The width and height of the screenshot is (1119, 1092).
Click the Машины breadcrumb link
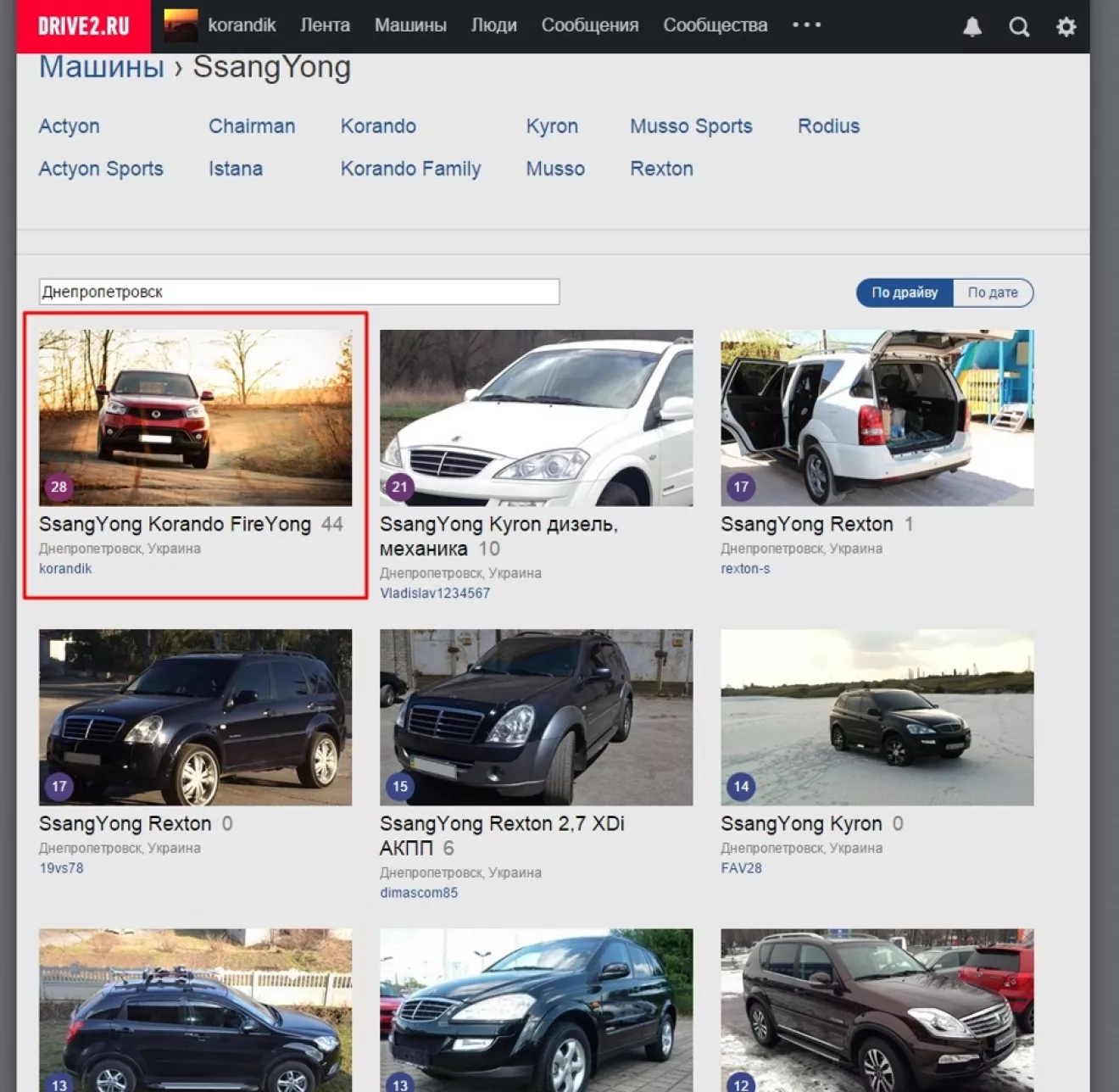coord(102,66)
